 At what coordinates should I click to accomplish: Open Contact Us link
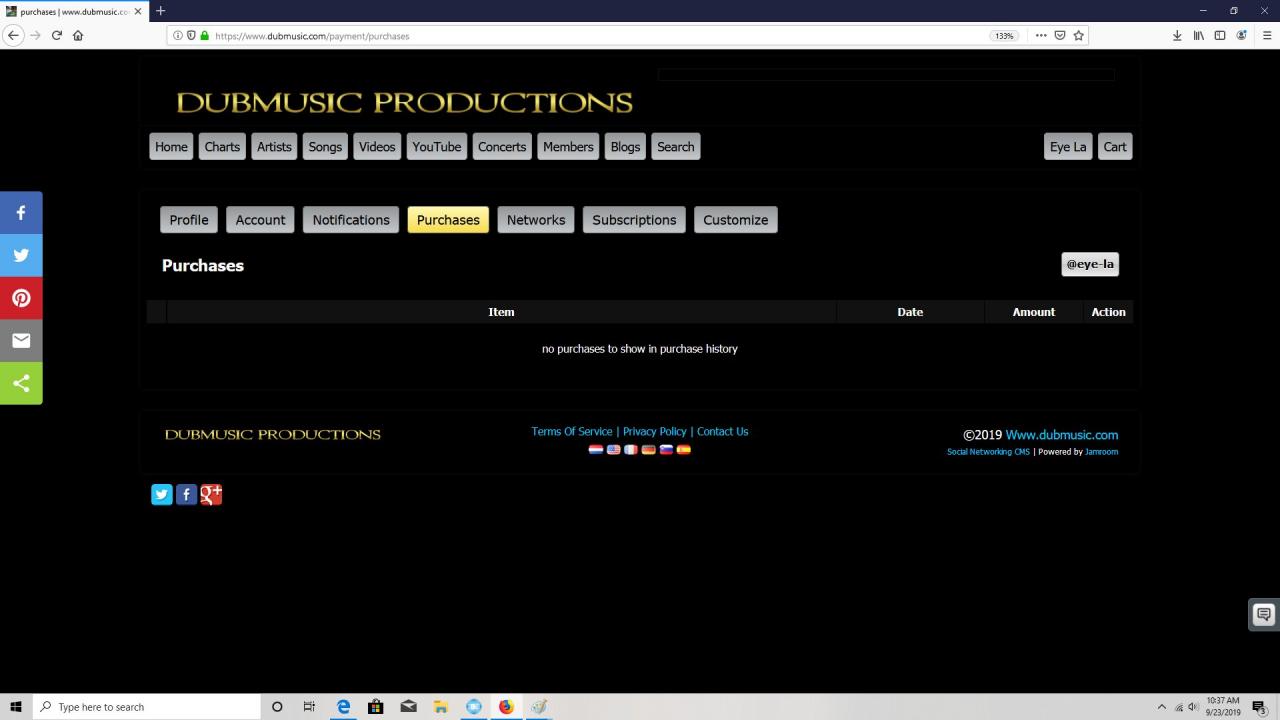pyautogui.click(x=723, y=432)
